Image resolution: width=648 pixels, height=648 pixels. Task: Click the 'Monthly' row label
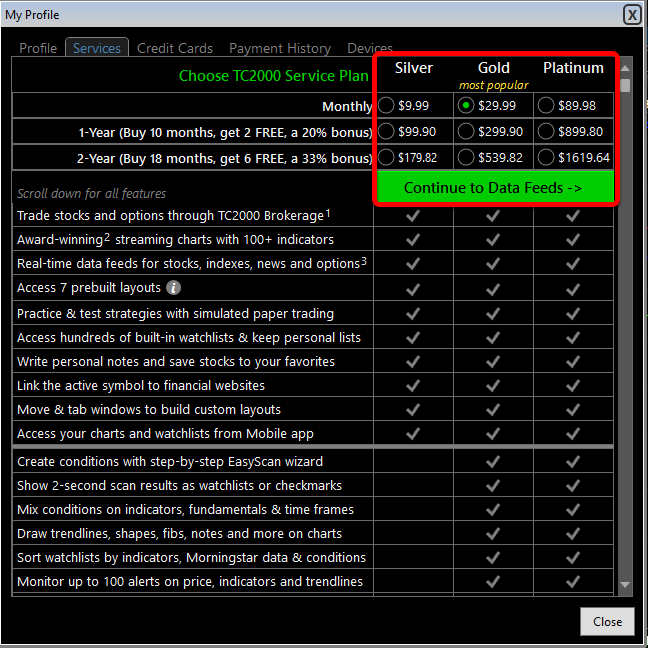click(x=347, y=107)
